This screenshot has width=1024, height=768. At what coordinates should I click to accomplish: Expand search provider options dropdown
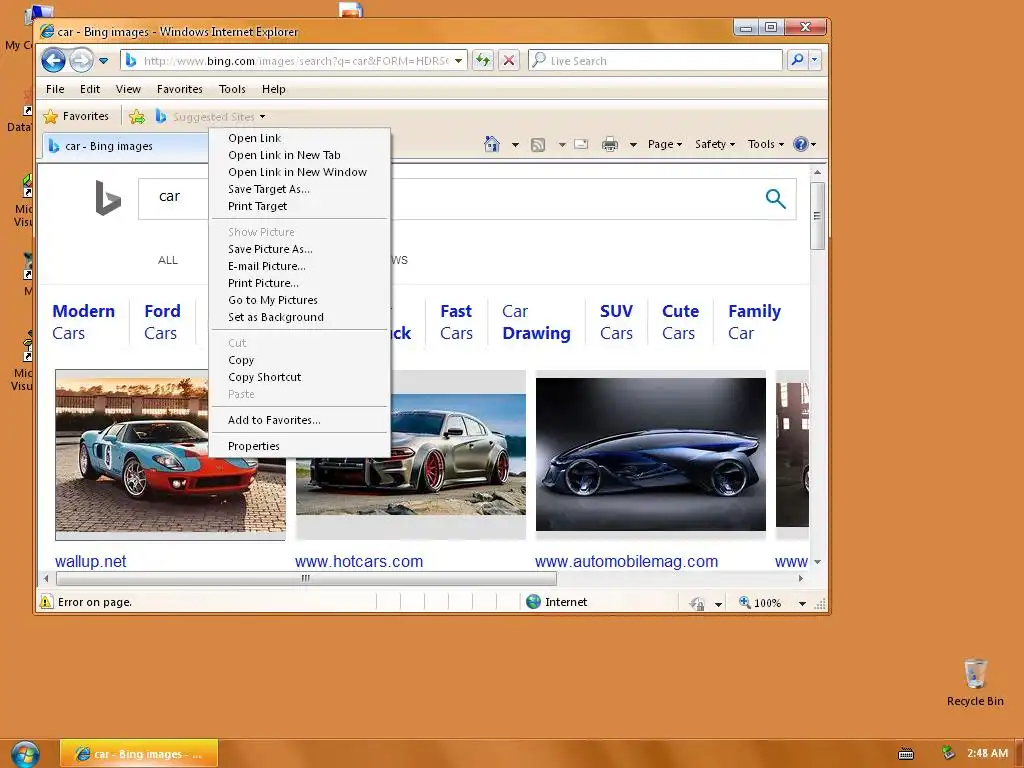814,60
